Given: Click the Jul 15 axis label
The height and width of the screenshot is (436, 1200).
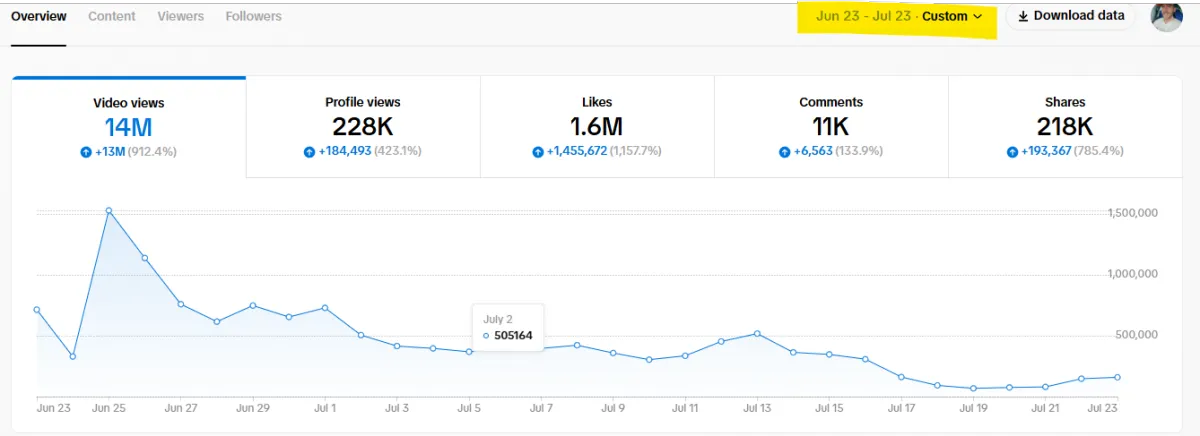Looking at the screenshot, I should tap(829, 408).
